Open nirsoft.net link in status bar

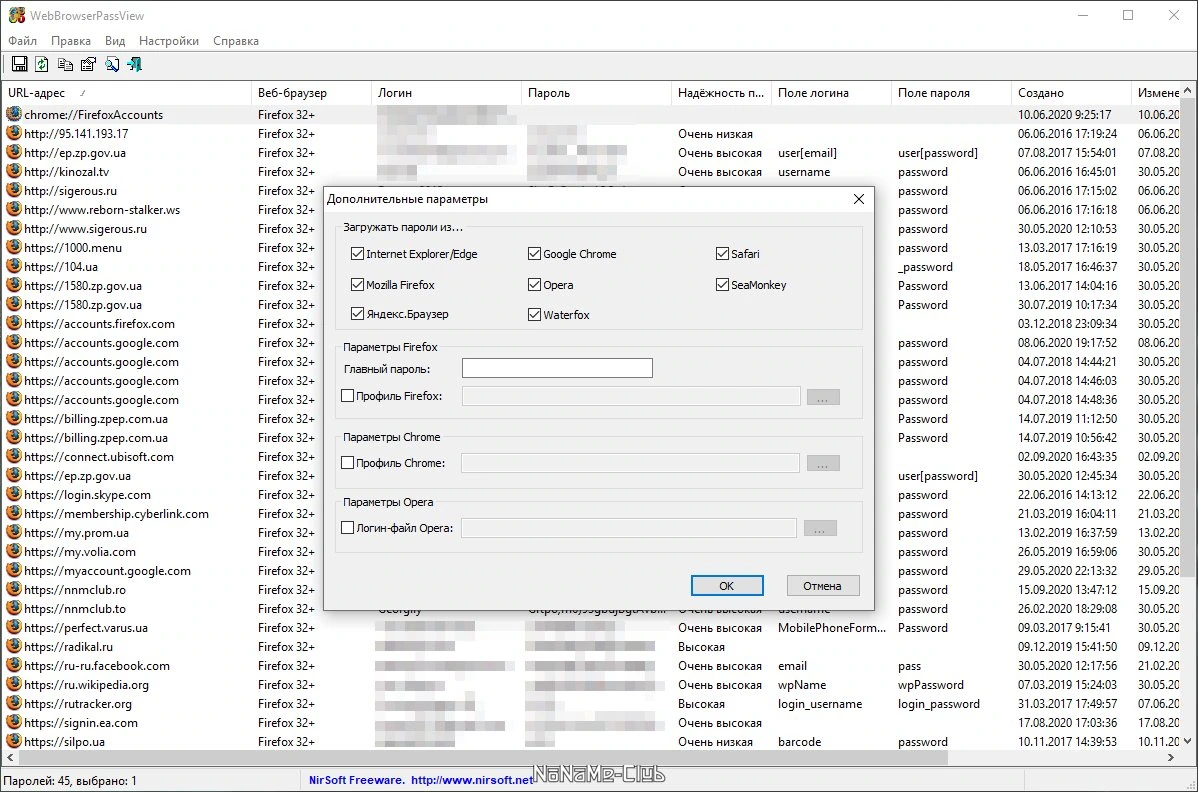472,780
